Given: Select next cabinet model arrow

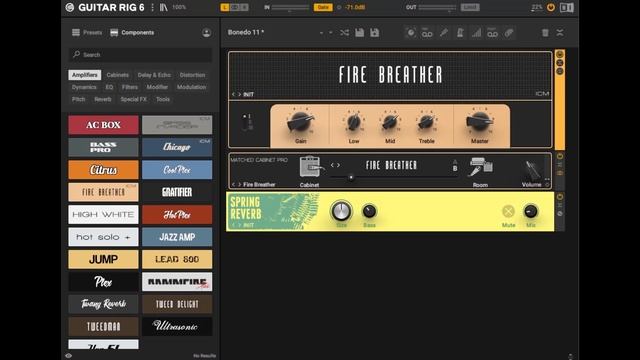Looking at the screenshot, I should point(338,165).
